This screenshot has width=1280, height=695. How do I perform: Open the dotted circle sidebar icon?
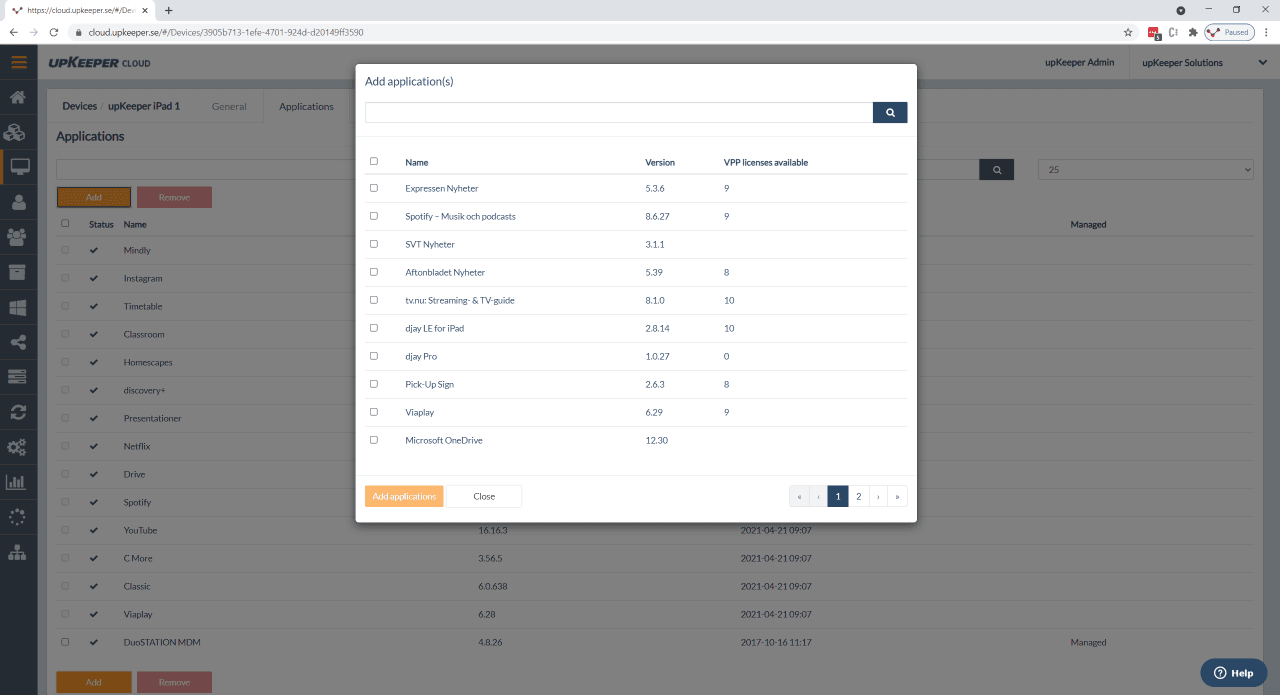18,517
